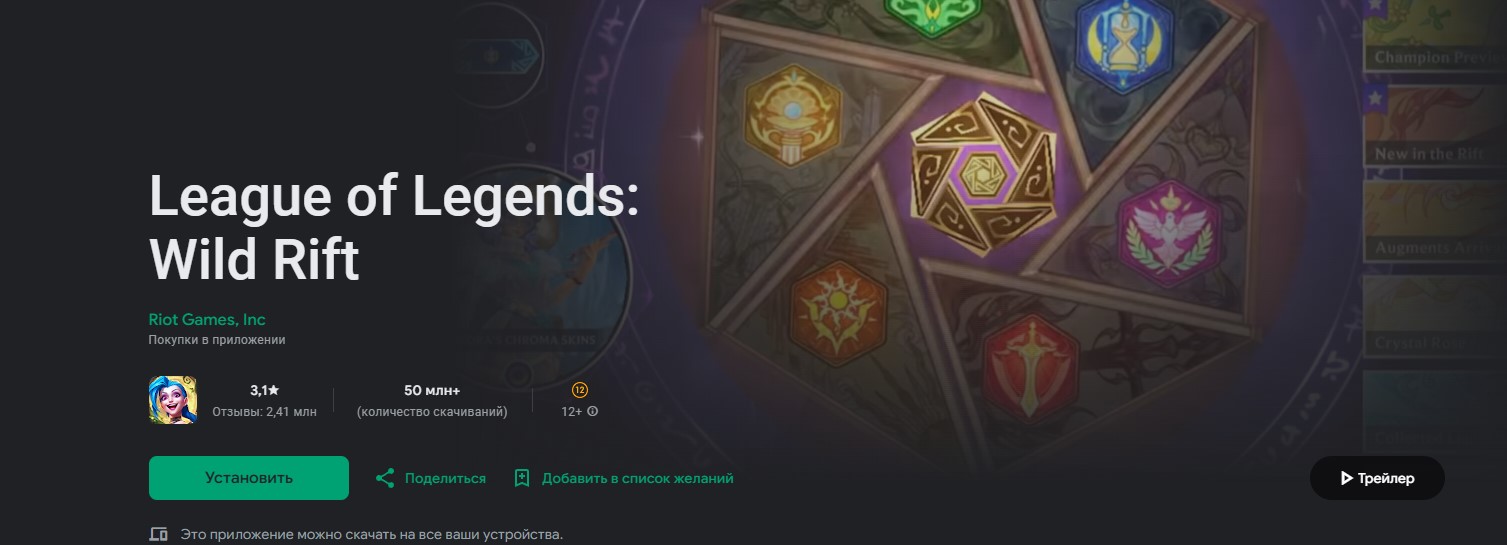The image size is (1507, 545).
Task: Click the Jinx app icon thumbnail
Action: click(173, 400)
